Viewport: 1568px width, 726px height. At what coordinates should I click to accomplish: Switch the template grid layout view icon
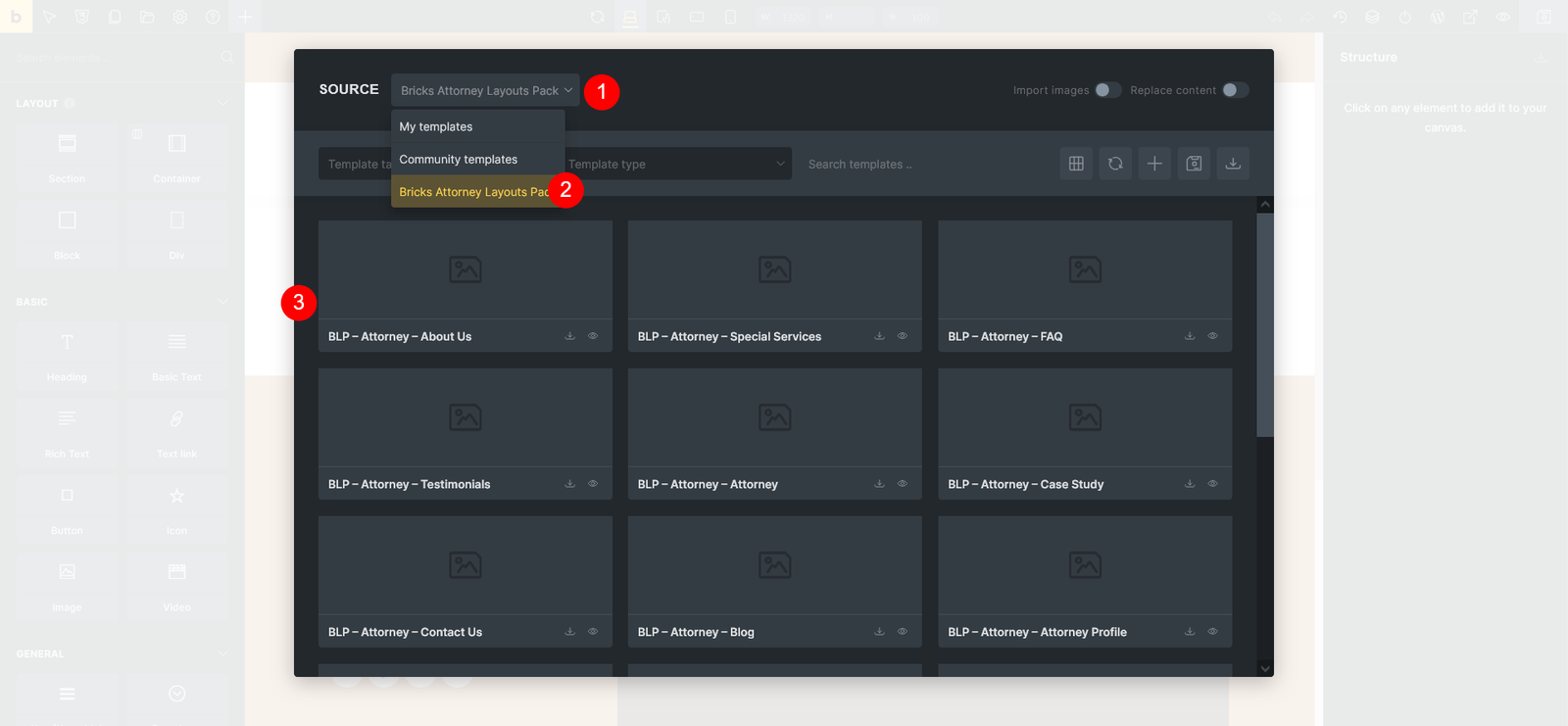(x=1076, y=164)
